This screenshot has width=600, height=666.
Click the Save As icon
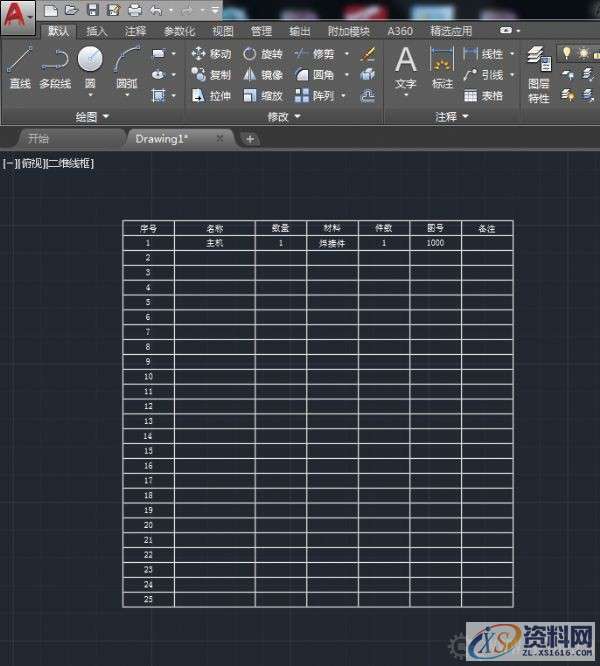click(x=113, y=10)
